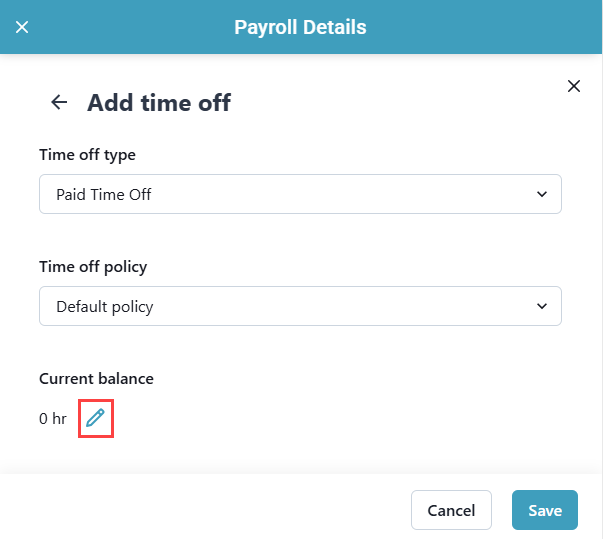Click the Time off policy label
The height and width of the screenshot is (539, 603).
tap(93, 267)
